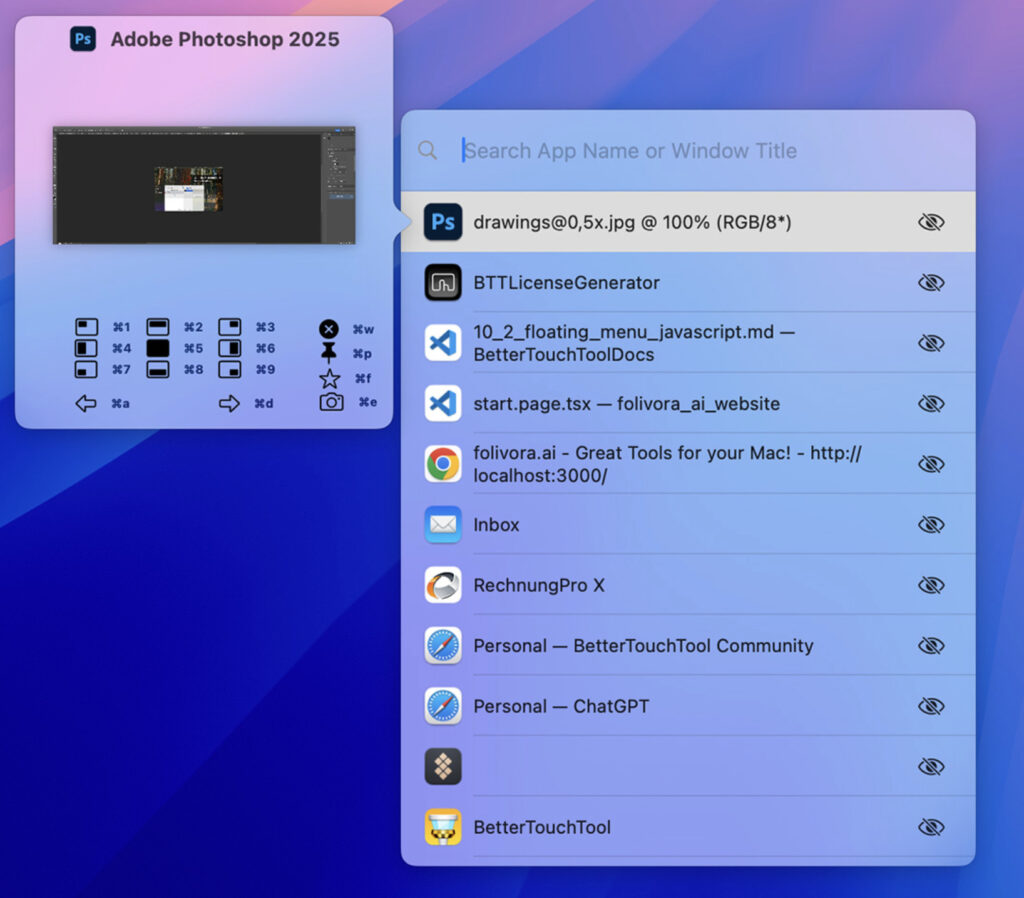Hide the Inbox window

coord(931,524)
